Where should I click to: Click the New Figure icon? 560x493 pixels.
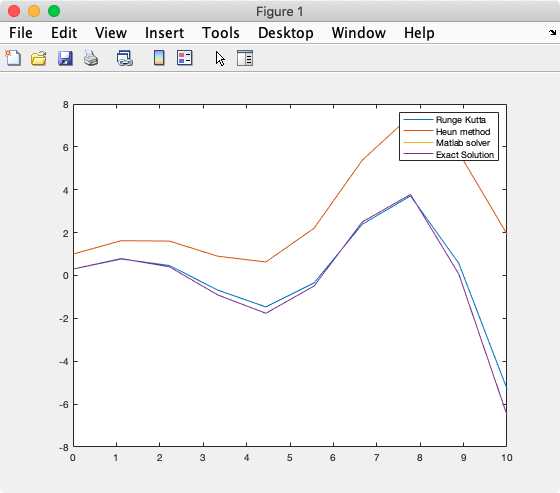pos(13,58)
